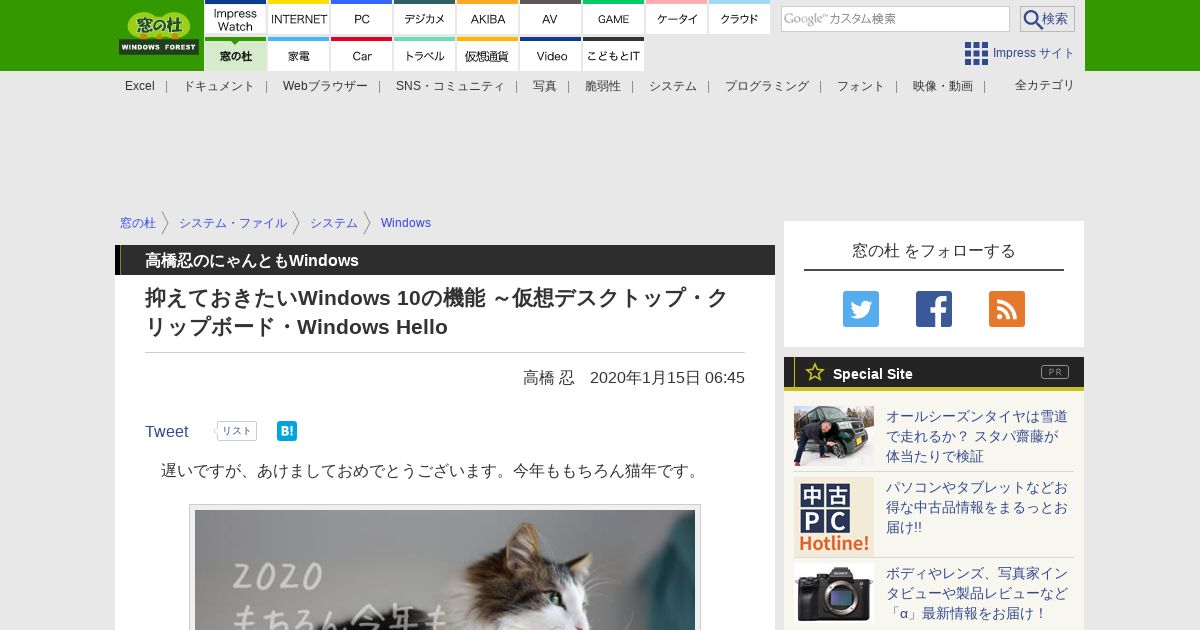Click the リスト button
Viewport: 1200px width, 630px height.
point(237,431)
